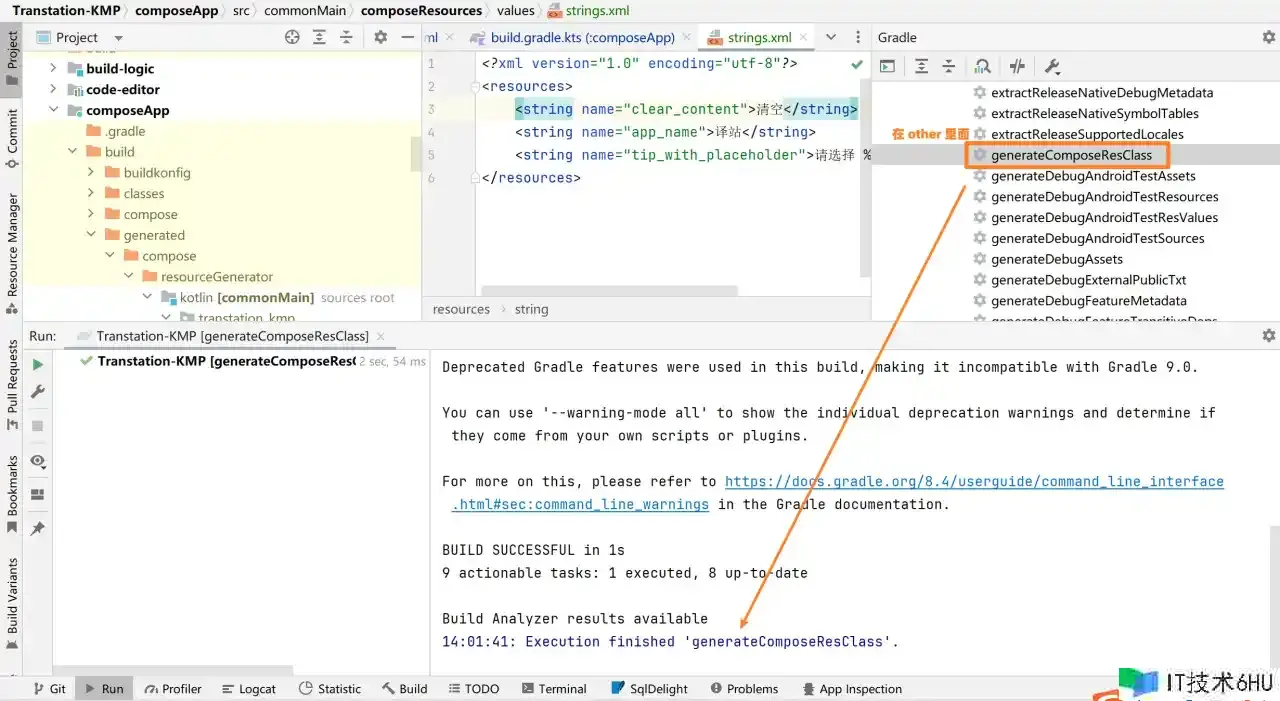Click the Execute Gradle Task icon
Viewport: 1280px width, 701px height.
[x=887, y=66]
